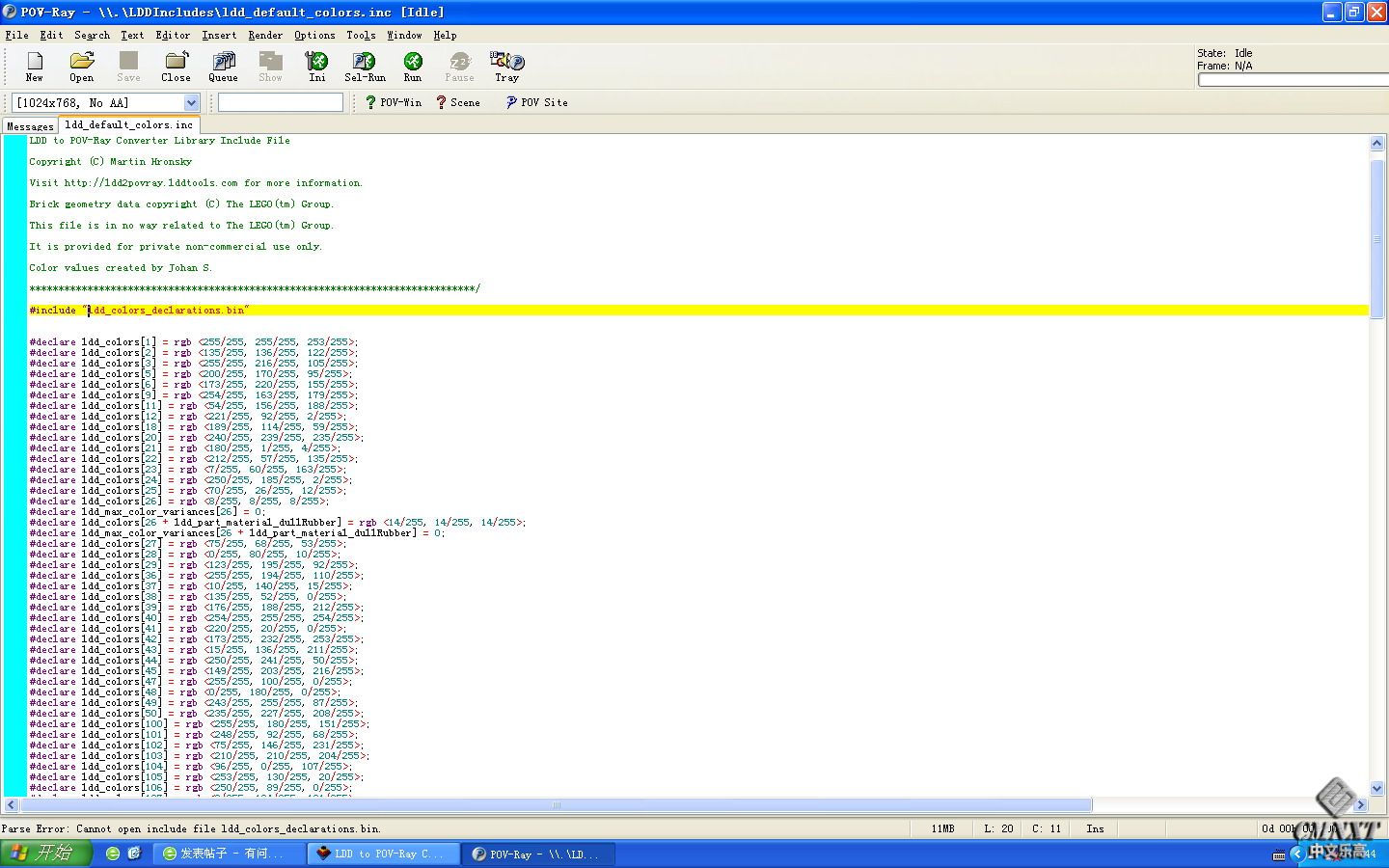Click the ldd_colors[100] declaration line
This screenshot has width=1389, height=868.
click(x=199, y=724)
